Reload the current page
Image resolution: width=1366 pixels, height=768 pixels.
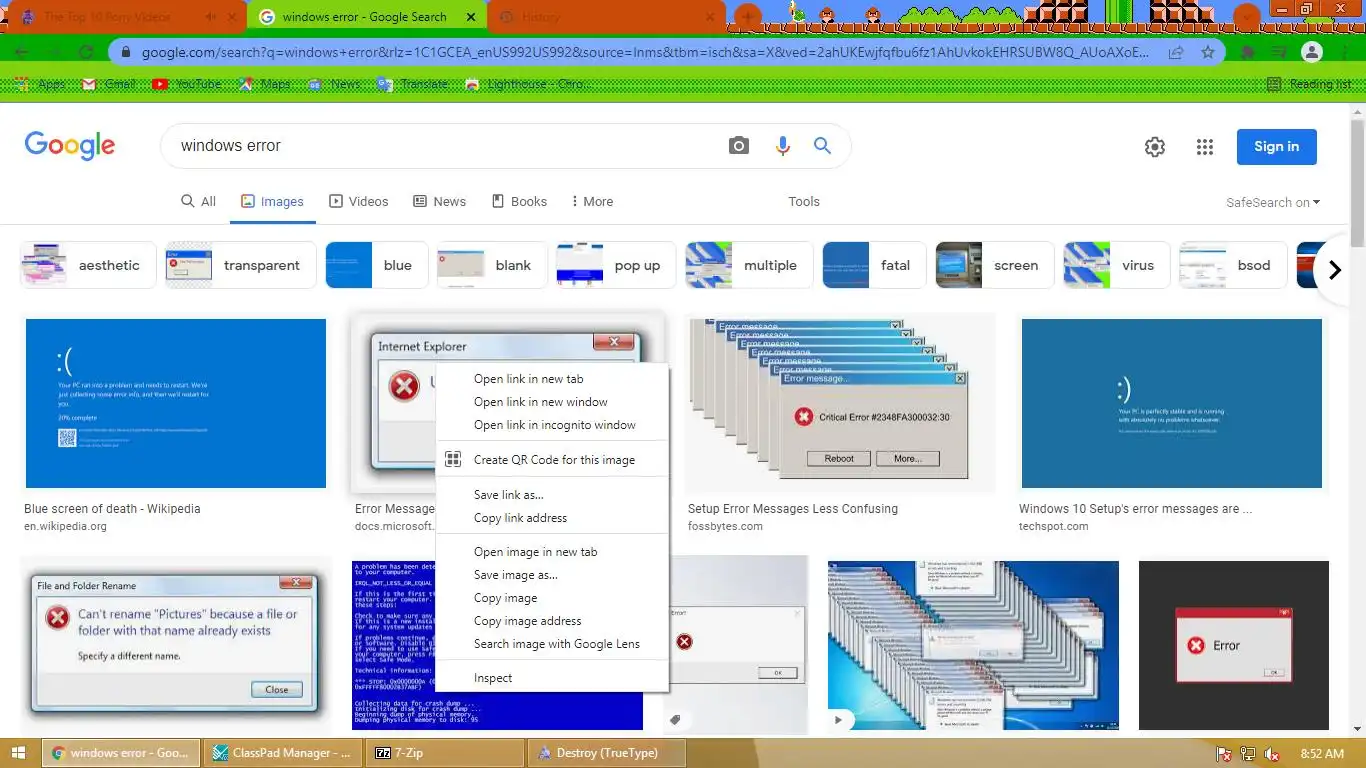click(x=86, y=52)
